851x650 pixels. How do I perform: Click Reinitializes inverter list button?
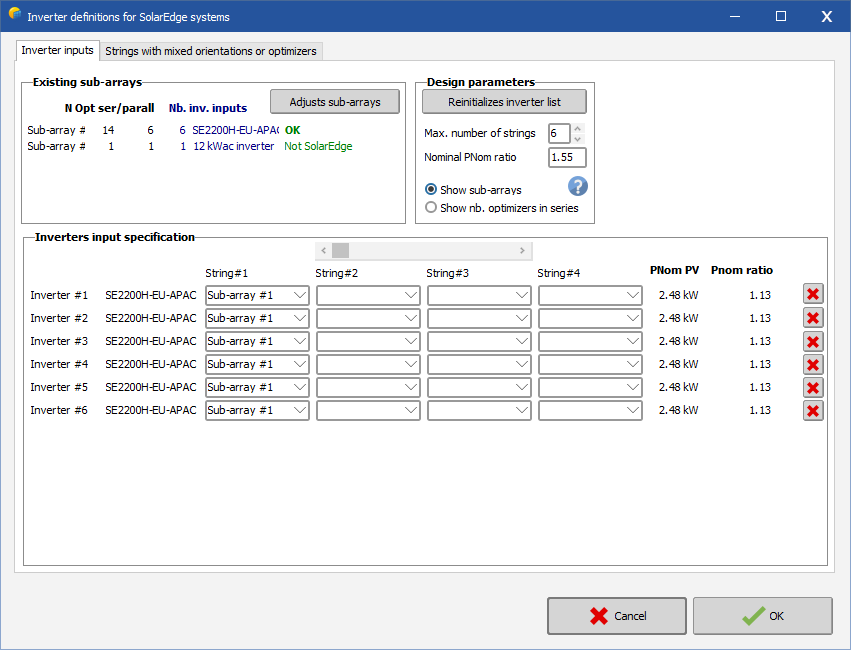pyautogui.click(x=504, y=102)
